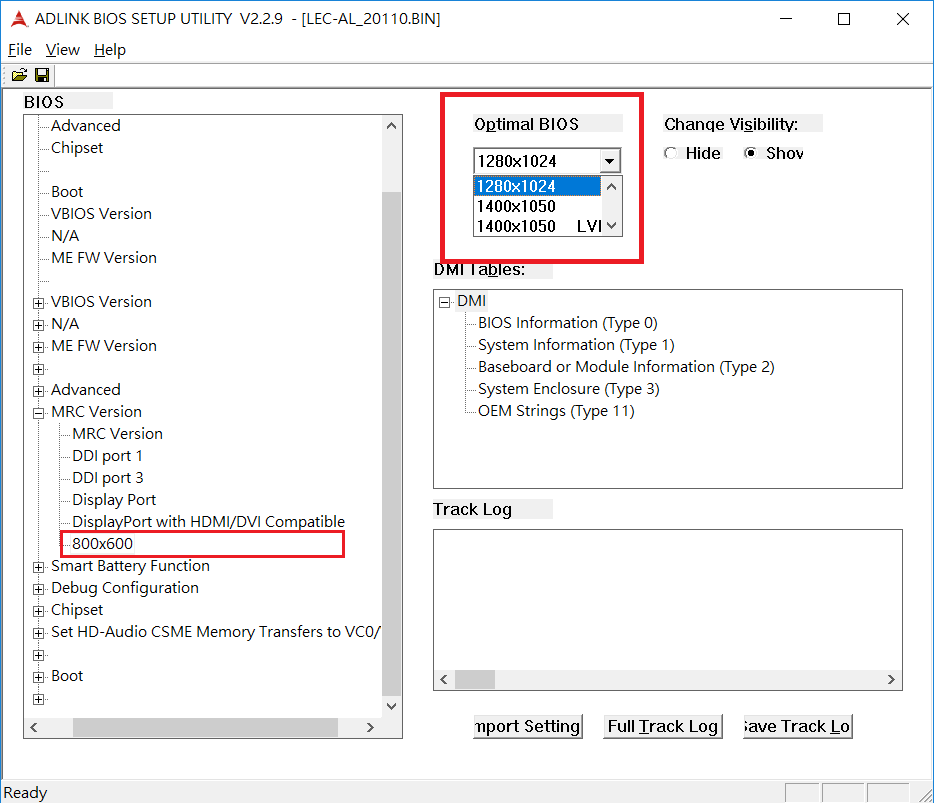
Task: Expand the Chipset node with plus sign
Action: click(39, 612)
